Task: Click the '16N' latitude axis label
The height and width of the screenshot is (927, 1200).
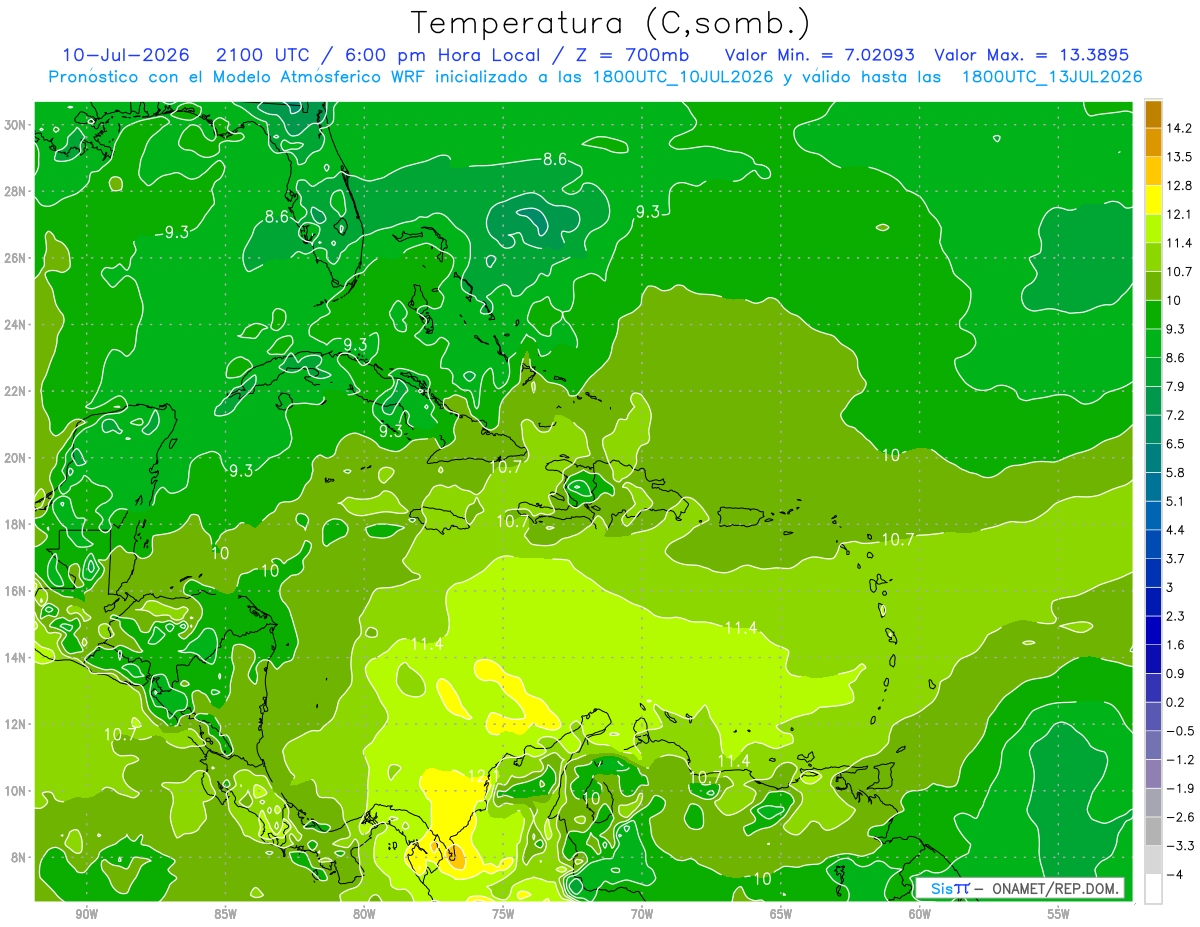Action: (x=17, y=591)
